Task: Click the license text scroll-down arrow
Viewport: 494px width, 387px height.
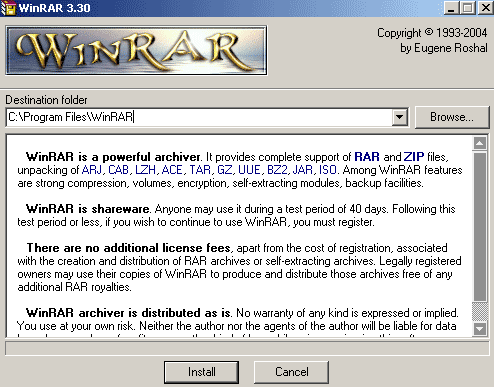Action: pyautogui.click(x=480, y=329)
